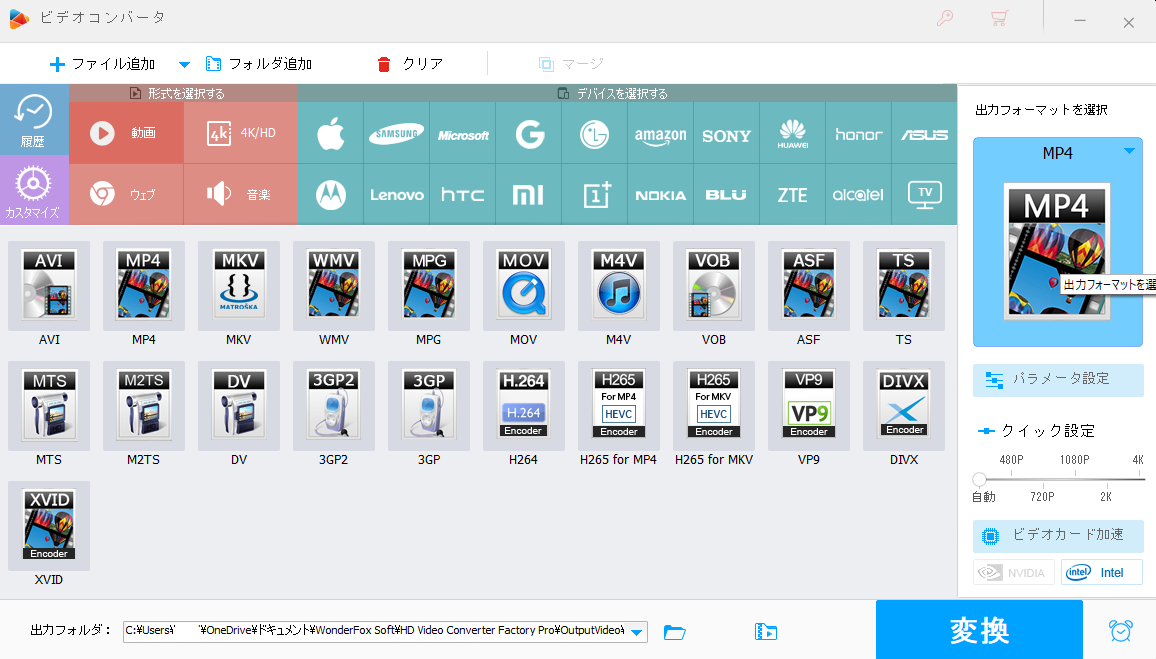Pick the H264 encoder format
1156x659 pixels.
coord(523,406)
